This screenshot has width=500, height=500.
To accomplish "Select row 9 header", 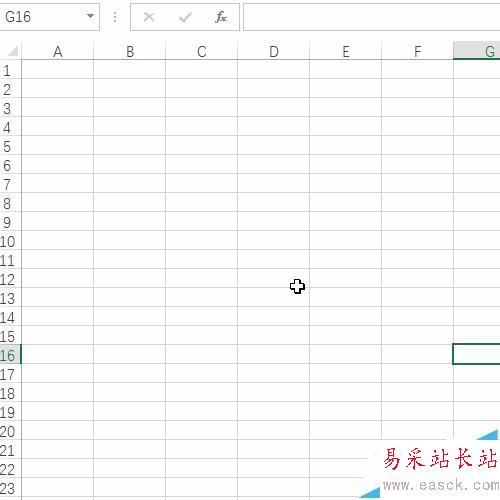I will tap(10, 222).
